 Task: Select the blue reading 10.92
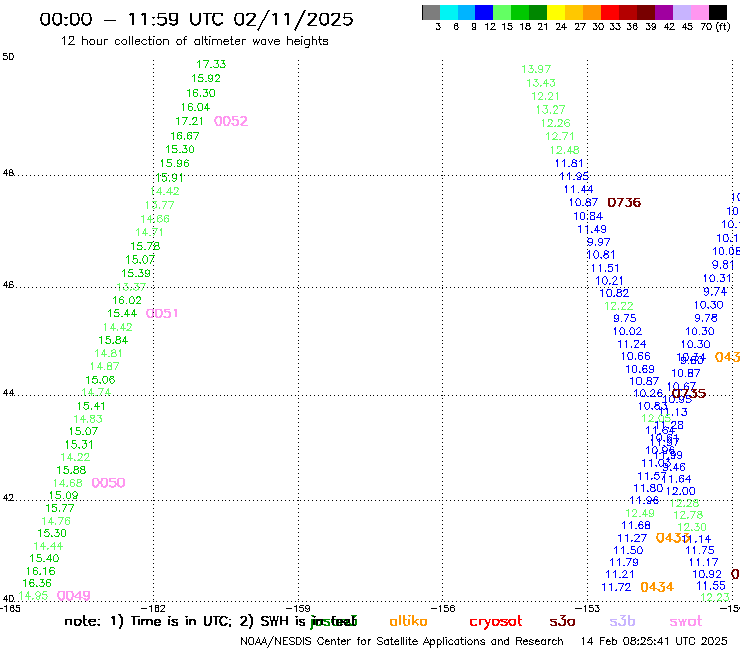tap(706, 574)
